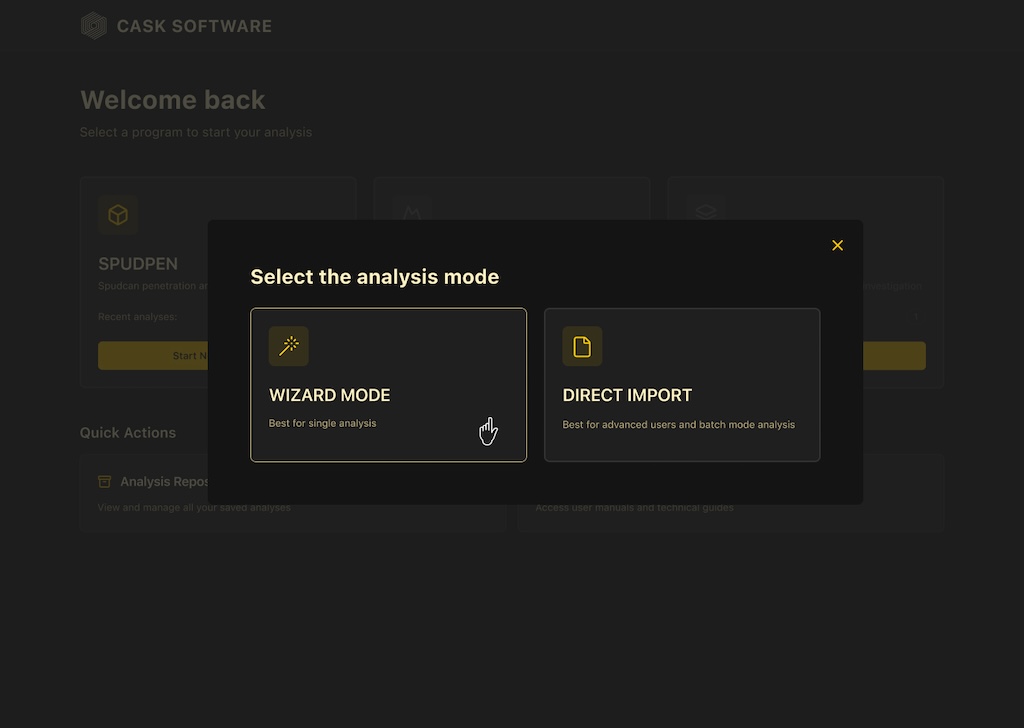Viewport: 1024px width, 728px height.
Task: Click the layers icon on third program card
Action: (x=706, y=212)
